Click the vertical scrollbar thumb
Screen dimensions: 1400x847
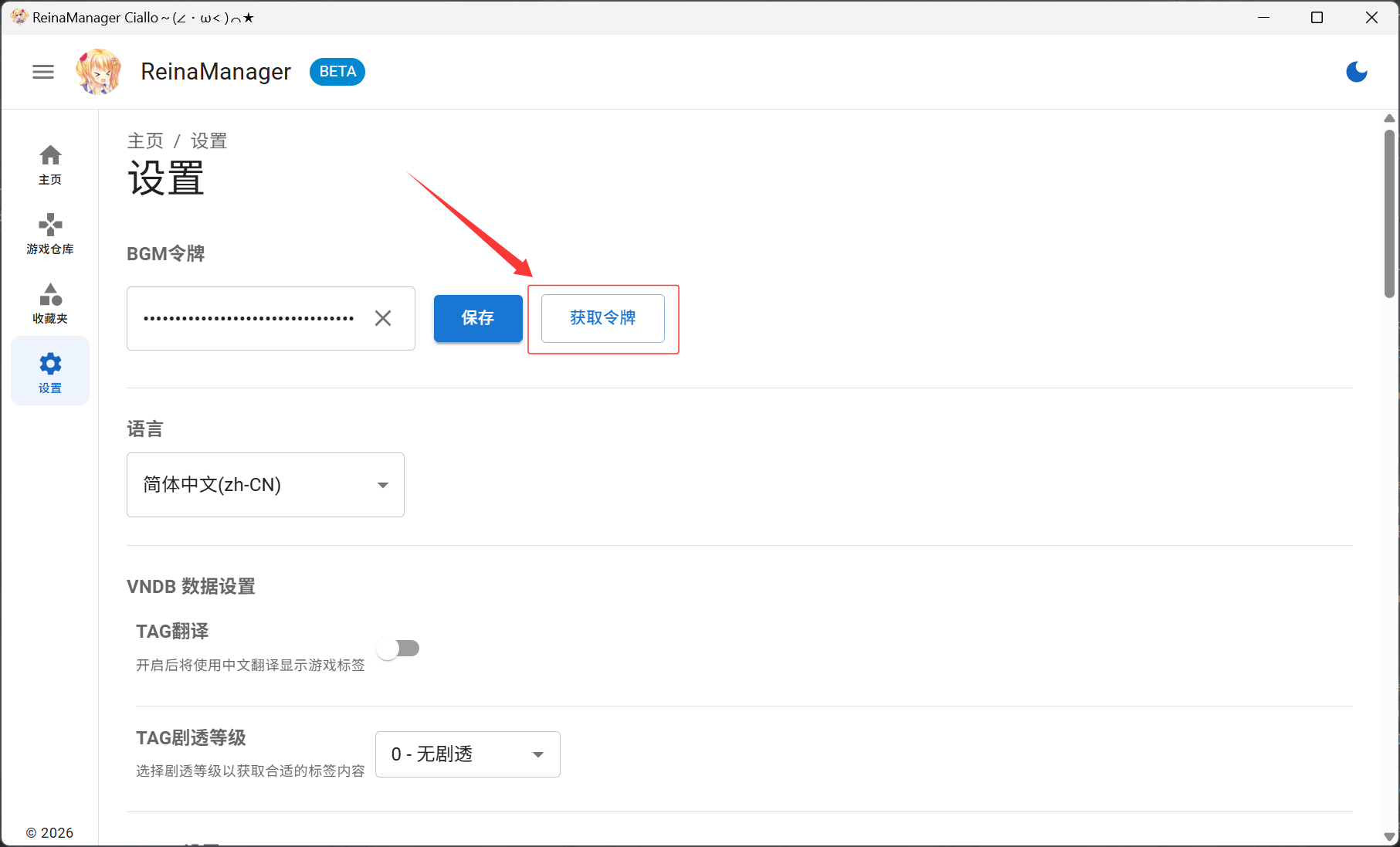pyautogui.click(x=1389, y=212)
